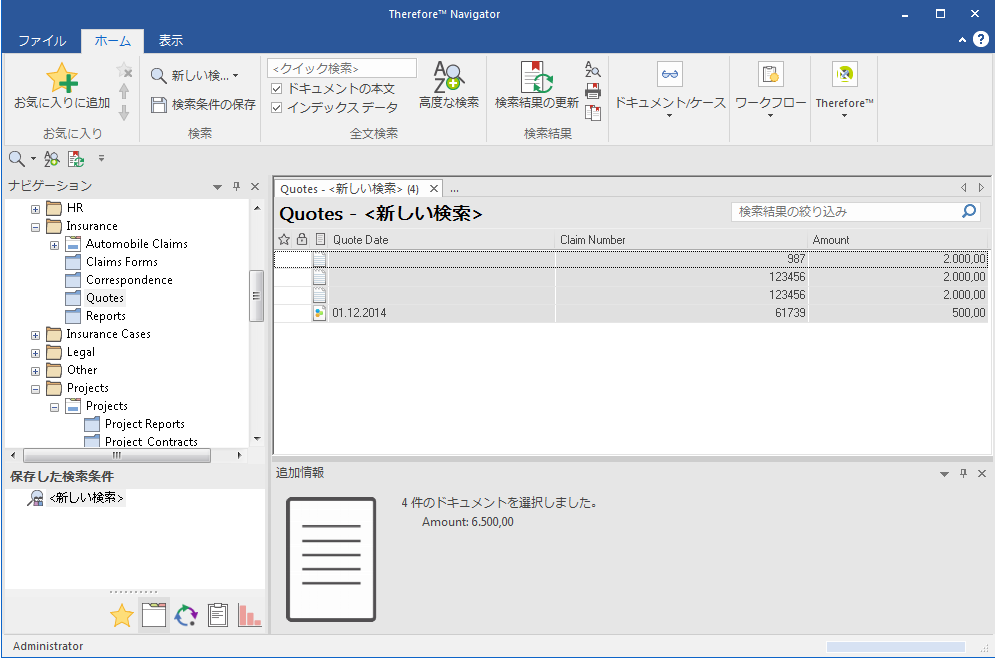
Task: Sort by Amount column header
Action: pos(898,240)
